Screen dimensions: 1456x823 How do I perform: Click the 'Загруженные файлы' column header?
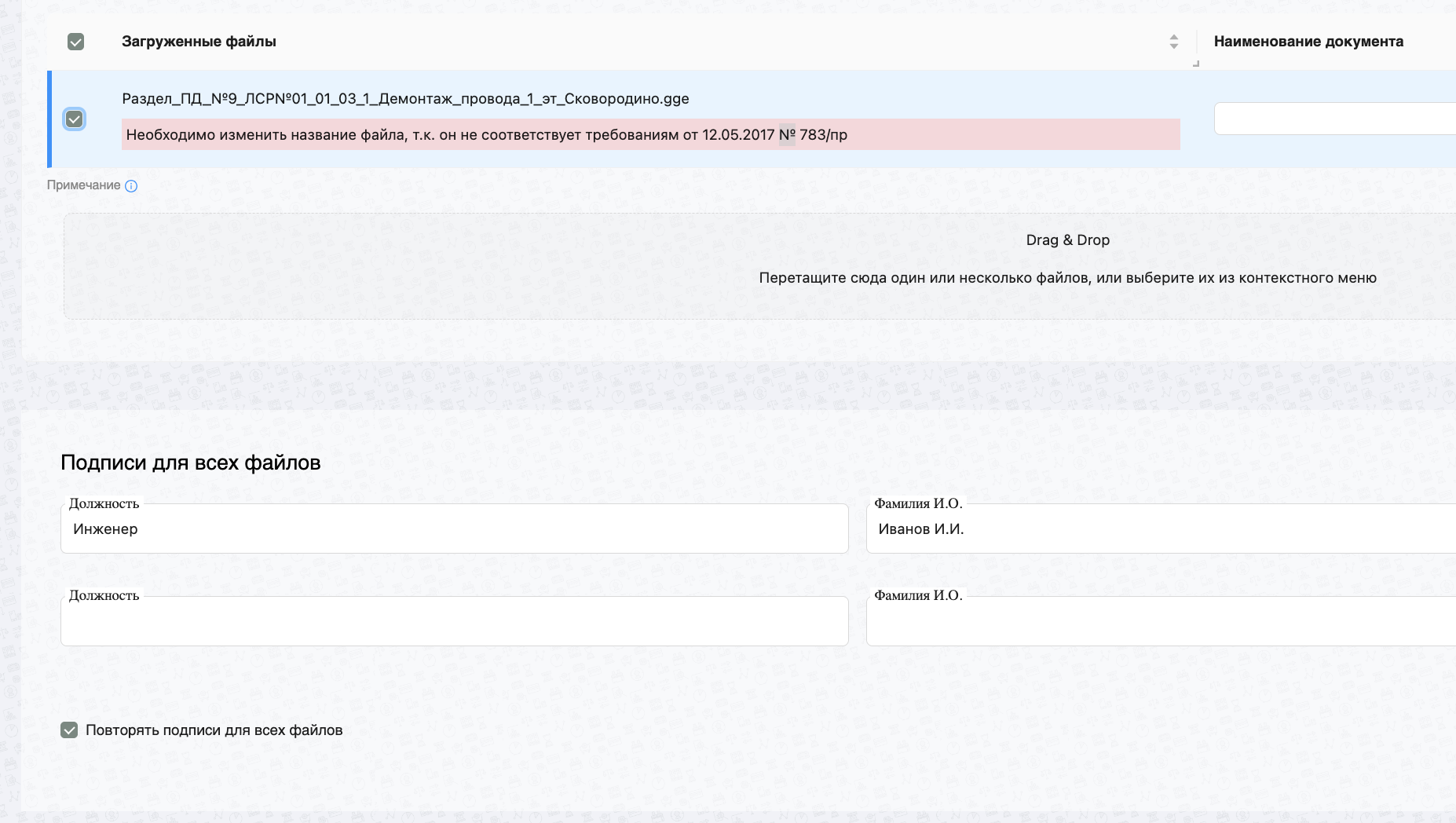199,42
